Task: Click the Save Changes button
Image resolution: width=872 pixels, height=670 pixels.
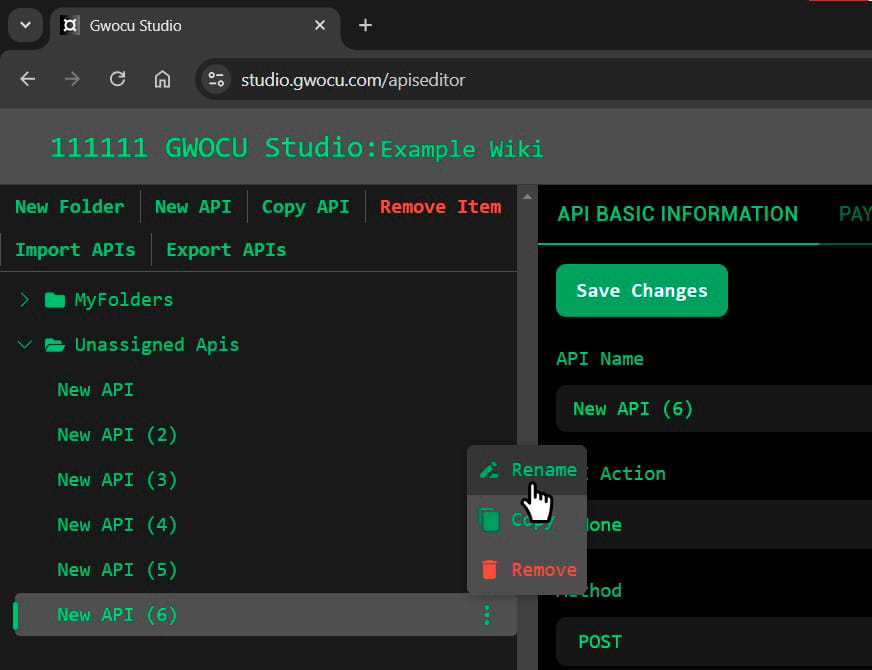Action: (642, 290)
